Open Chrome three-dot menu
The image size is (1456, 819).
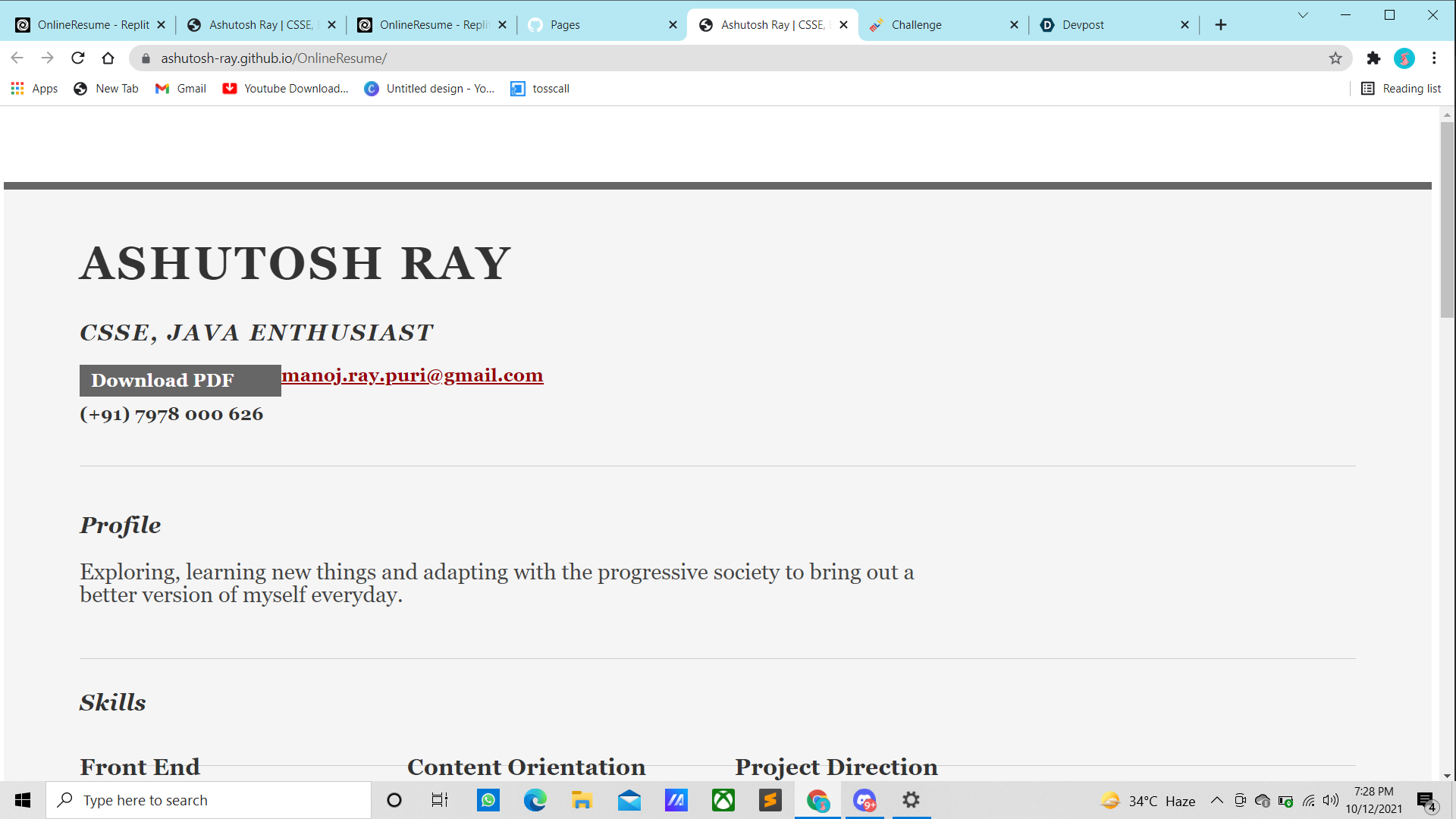[x=1434, y=58]
